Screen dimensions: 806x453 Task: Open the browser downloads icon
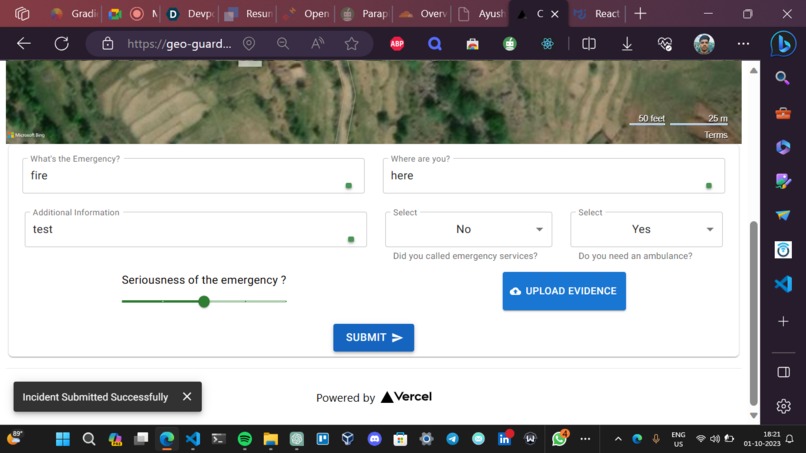click(x=627, y=44)
